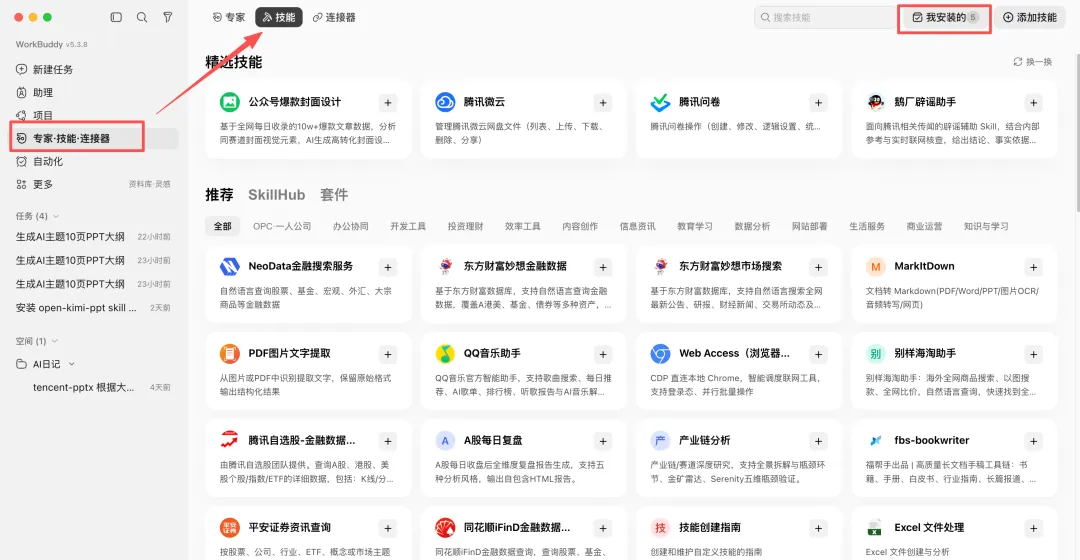Open the QQ音乐助手 app icon
1080x560 pixels.
445,353
